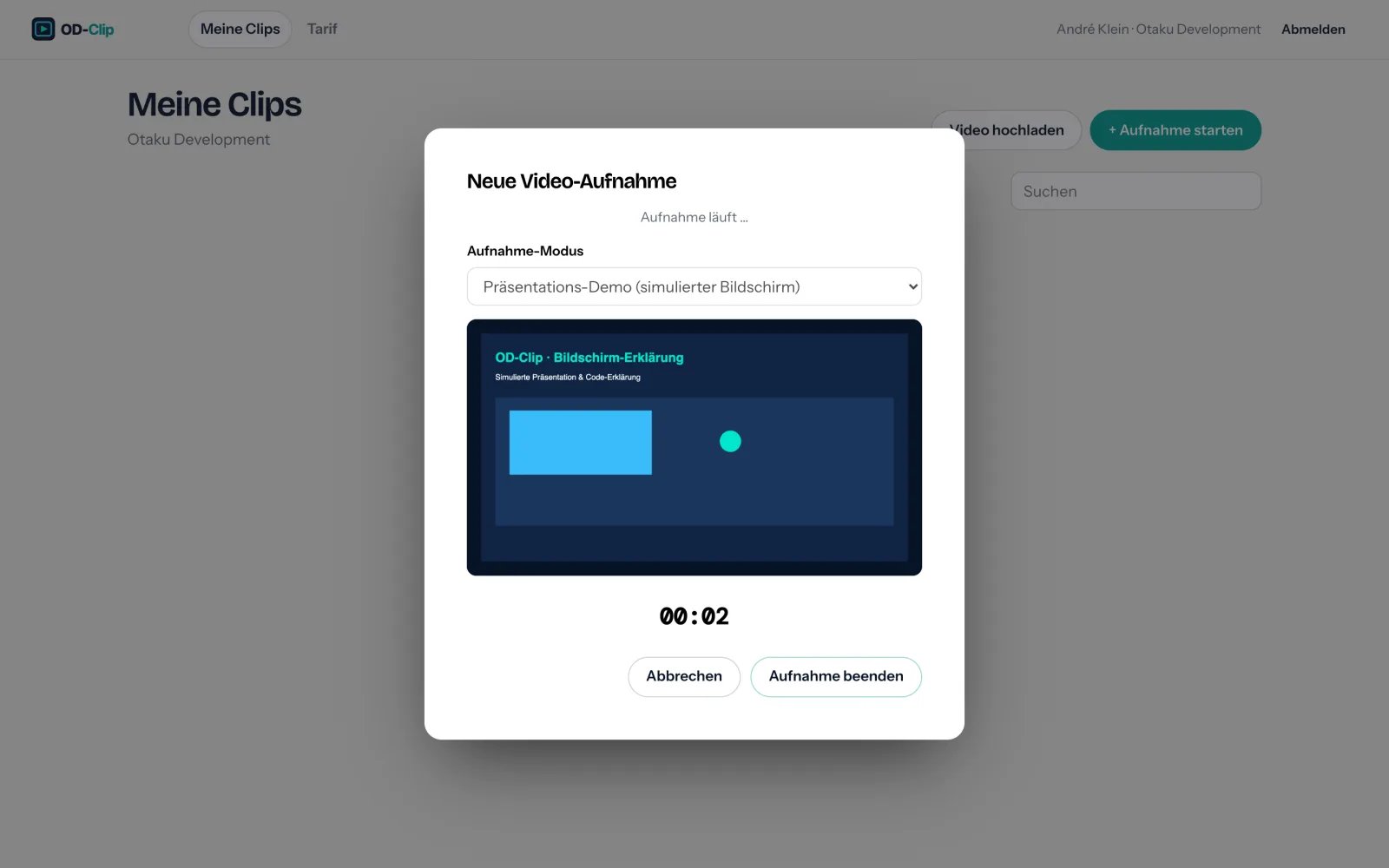The width and height of the screenshot is (1389, 868).
Task: Click Abmelden to log out
Action: tap(1313, 30)
